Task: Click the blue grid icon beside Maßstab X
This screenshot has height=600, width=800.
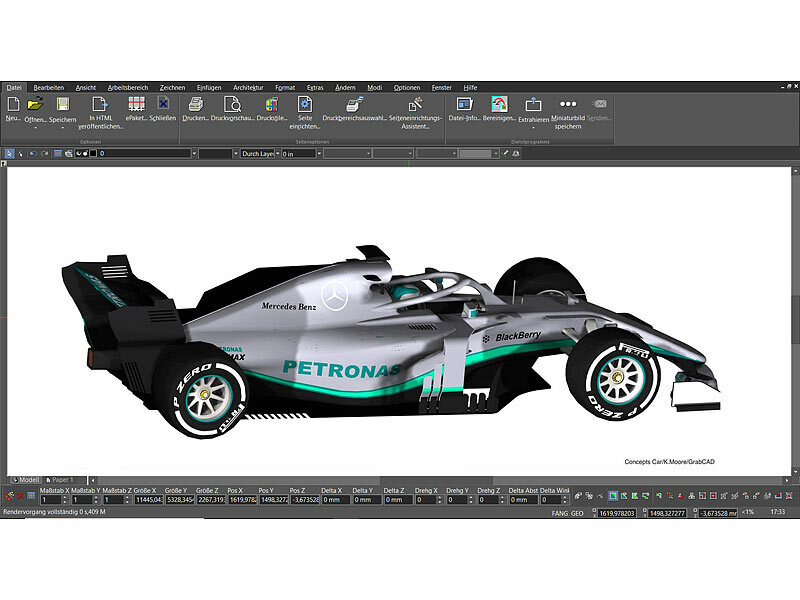Action: tap(31, 496)
